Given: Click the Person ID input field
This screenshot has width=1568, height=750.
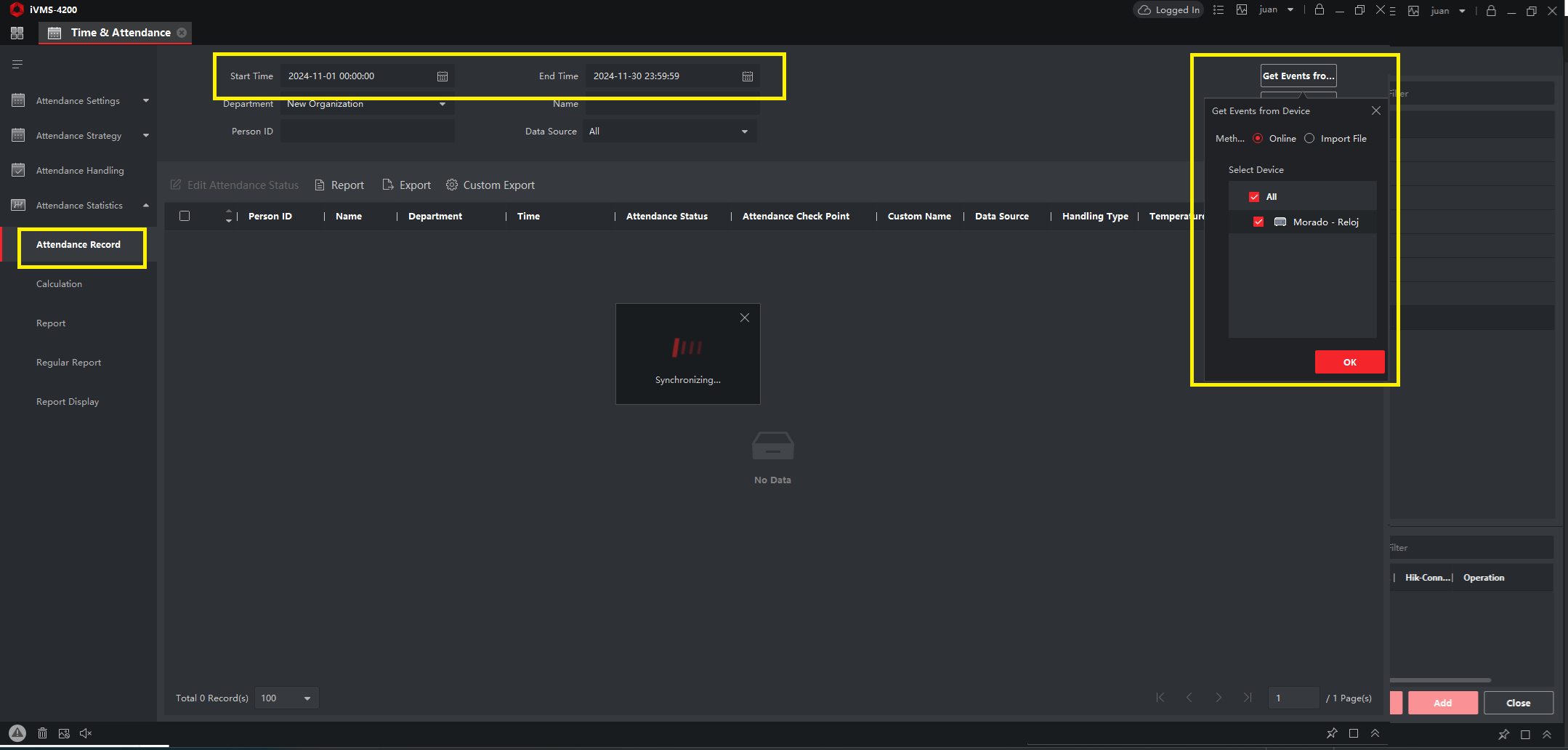Looking at the screenshot, I should (367, 132).
